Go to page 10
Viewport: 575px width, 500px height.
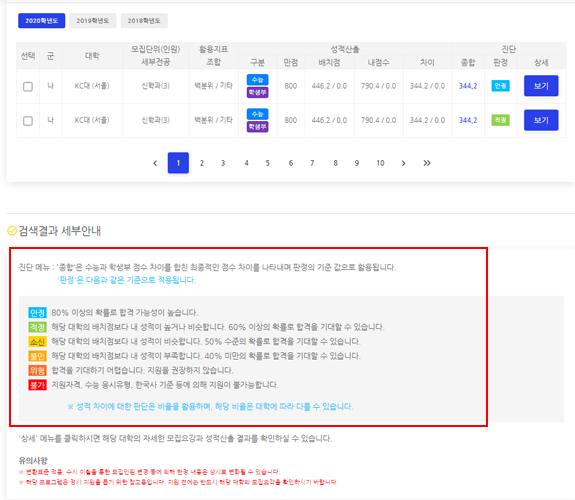pos(380,163)
